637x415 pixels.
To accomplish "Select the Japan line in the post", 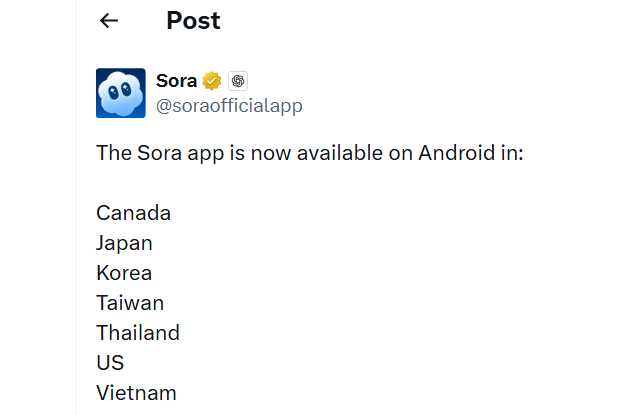I will pos(124,243).
